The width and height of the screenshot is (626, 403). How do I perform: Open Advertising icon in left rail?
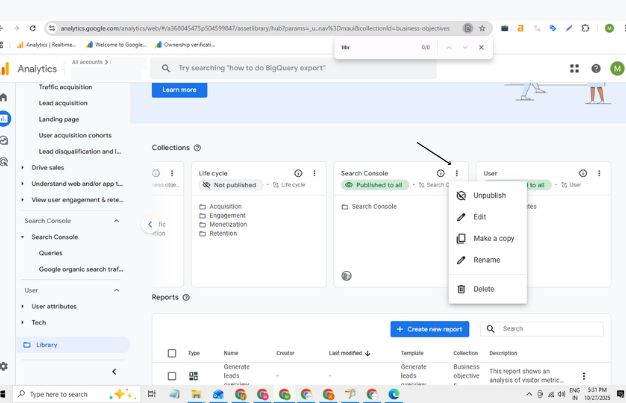4,162
